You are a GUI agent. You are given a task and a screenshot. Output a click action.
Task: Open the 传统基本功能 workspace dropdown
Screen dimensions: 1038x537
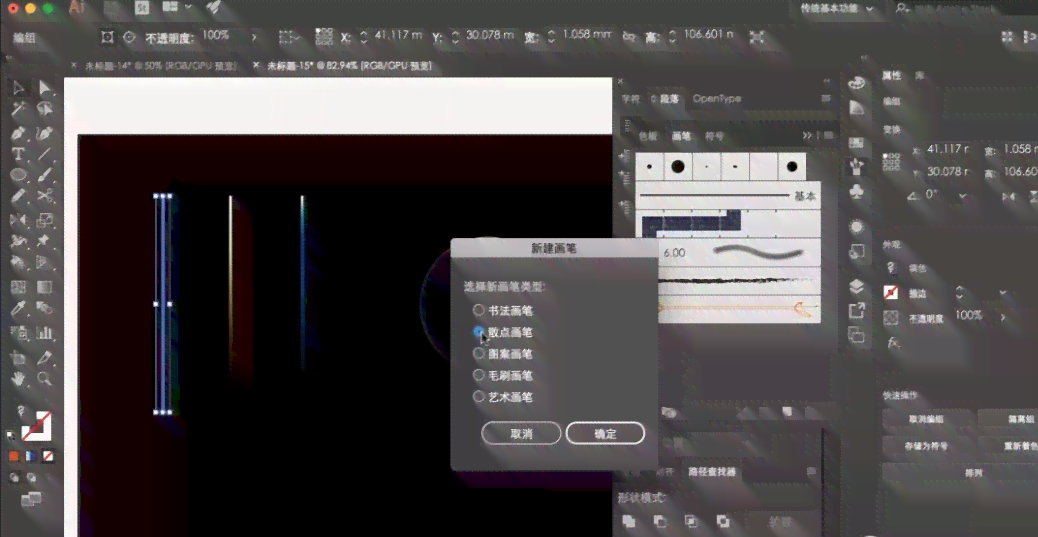pos(837,9)
